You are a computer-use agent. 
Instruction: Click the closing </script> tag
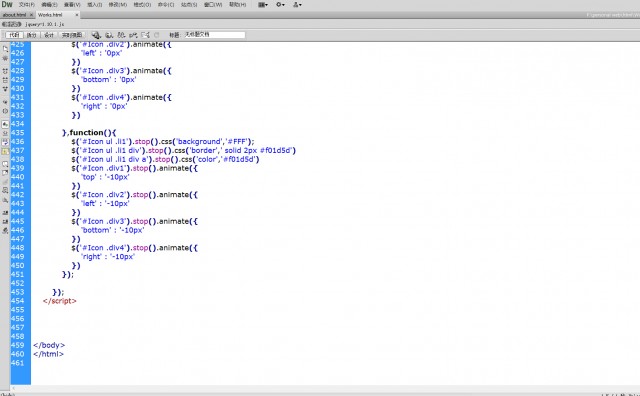60,301
